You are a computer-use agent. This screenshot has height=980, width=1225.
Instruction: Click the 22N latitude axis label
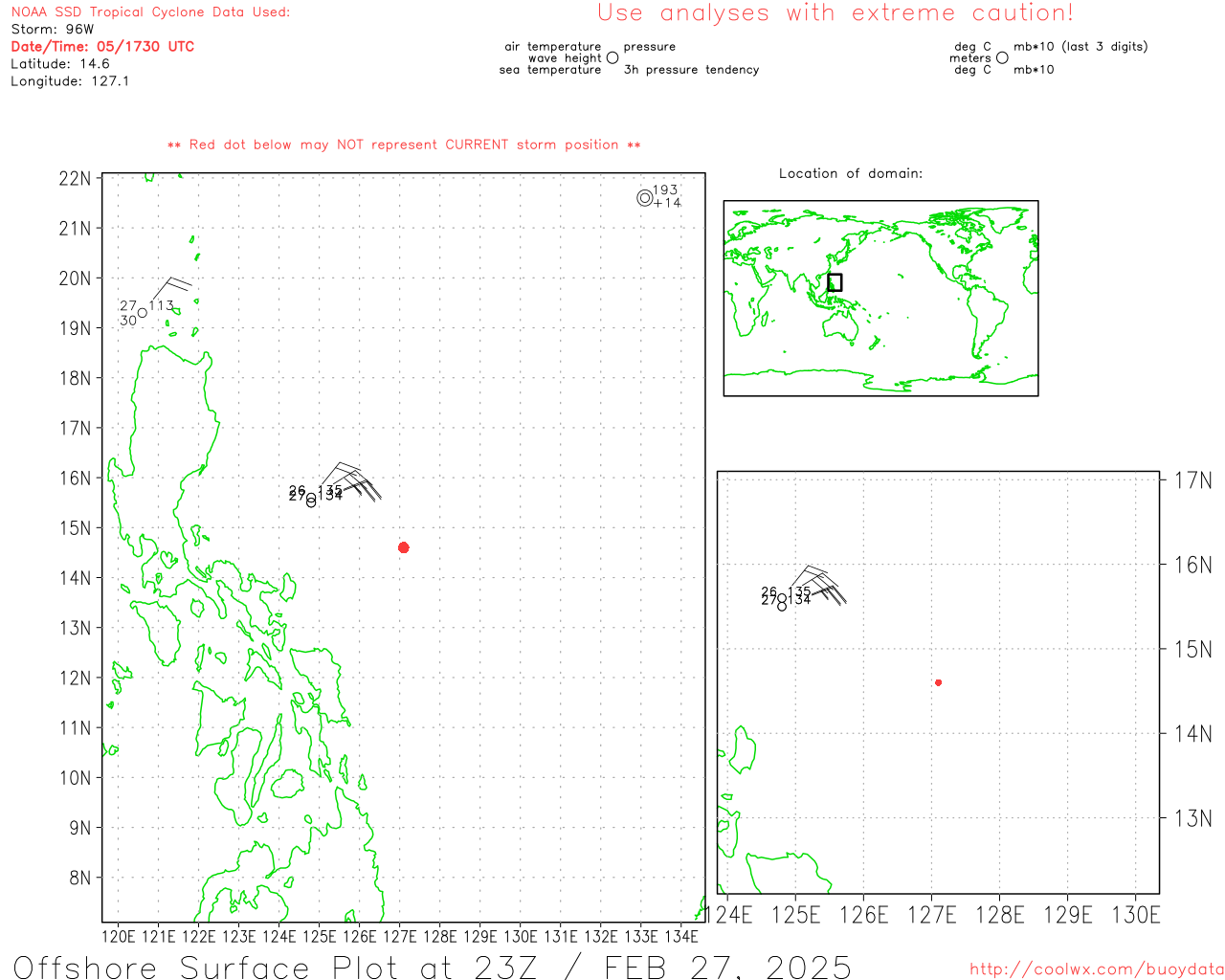pos(76,179)
